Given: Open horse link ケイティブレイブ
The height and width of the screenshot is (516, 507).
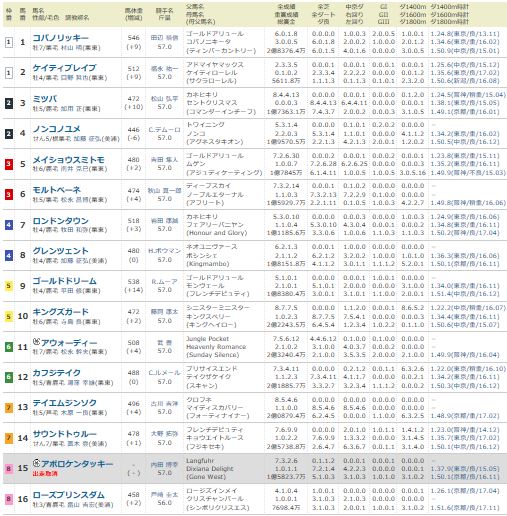Looking at the screenshot, I should [x=64, y=68].
